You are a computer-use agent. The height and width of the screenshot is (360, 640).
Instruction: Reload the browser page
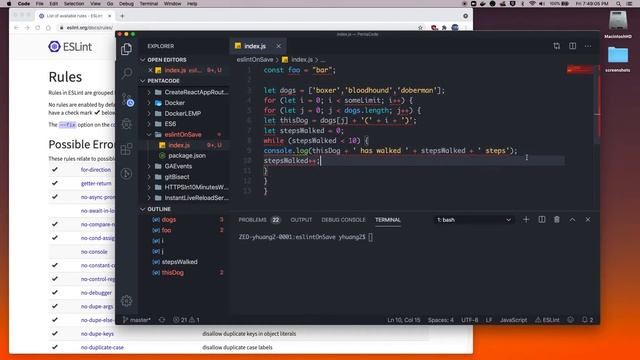(38, 28)
